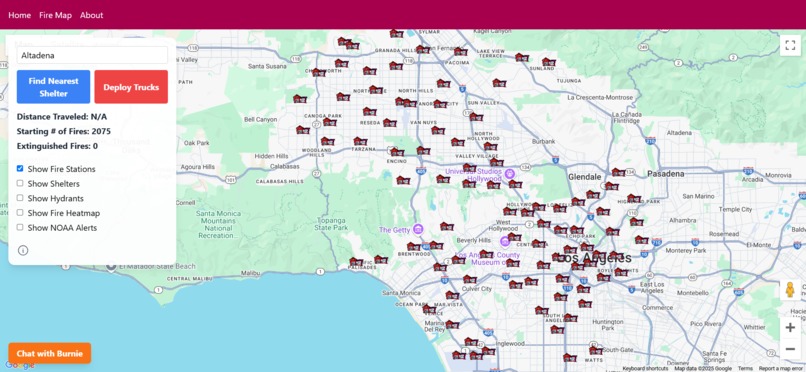Viewport: 806px width, 372px height.
Task: Open Fire Map in the navigation bar
Action: 56,15
